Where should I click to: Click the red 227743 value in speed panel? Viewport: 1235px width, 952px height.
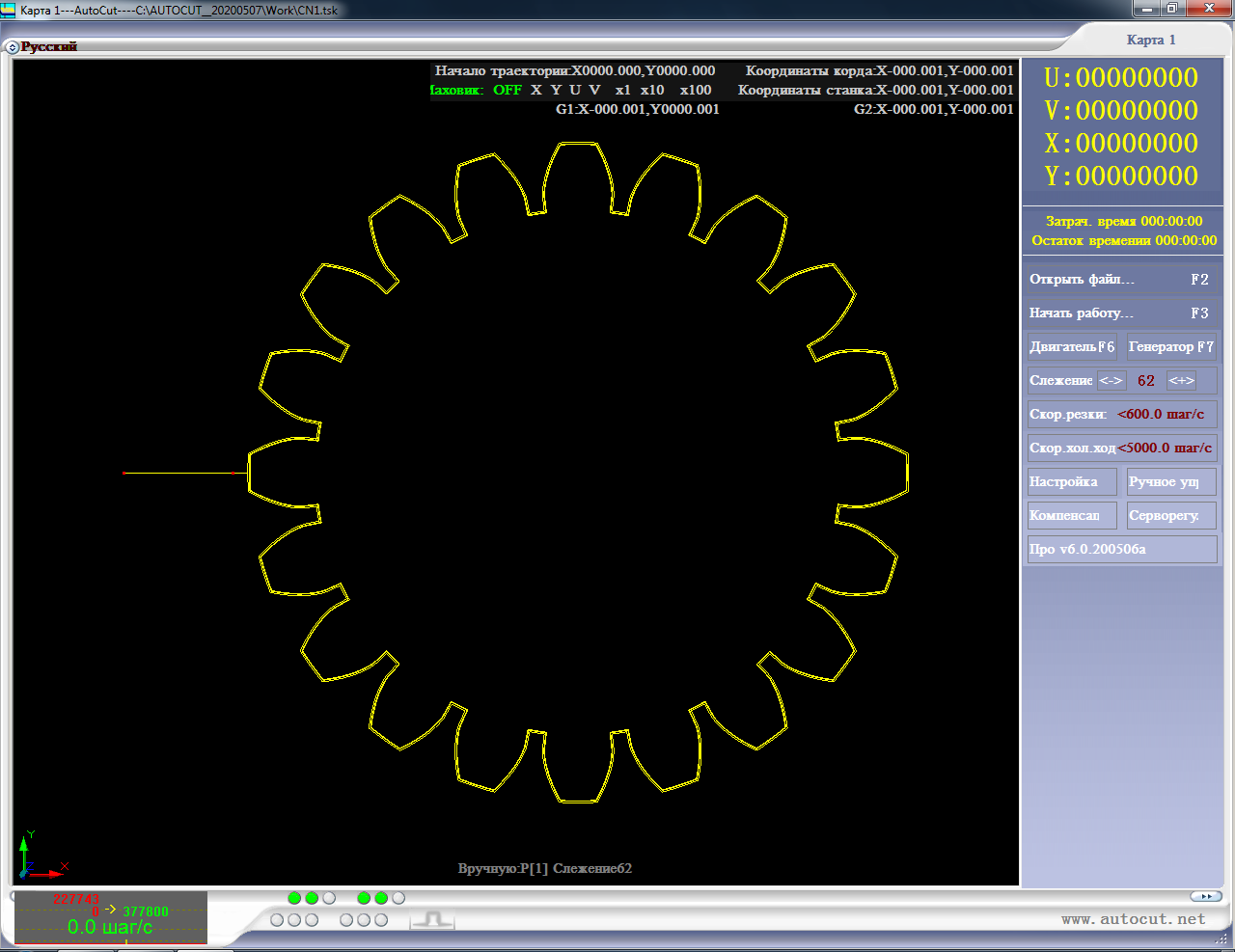[x=76, y=899]
